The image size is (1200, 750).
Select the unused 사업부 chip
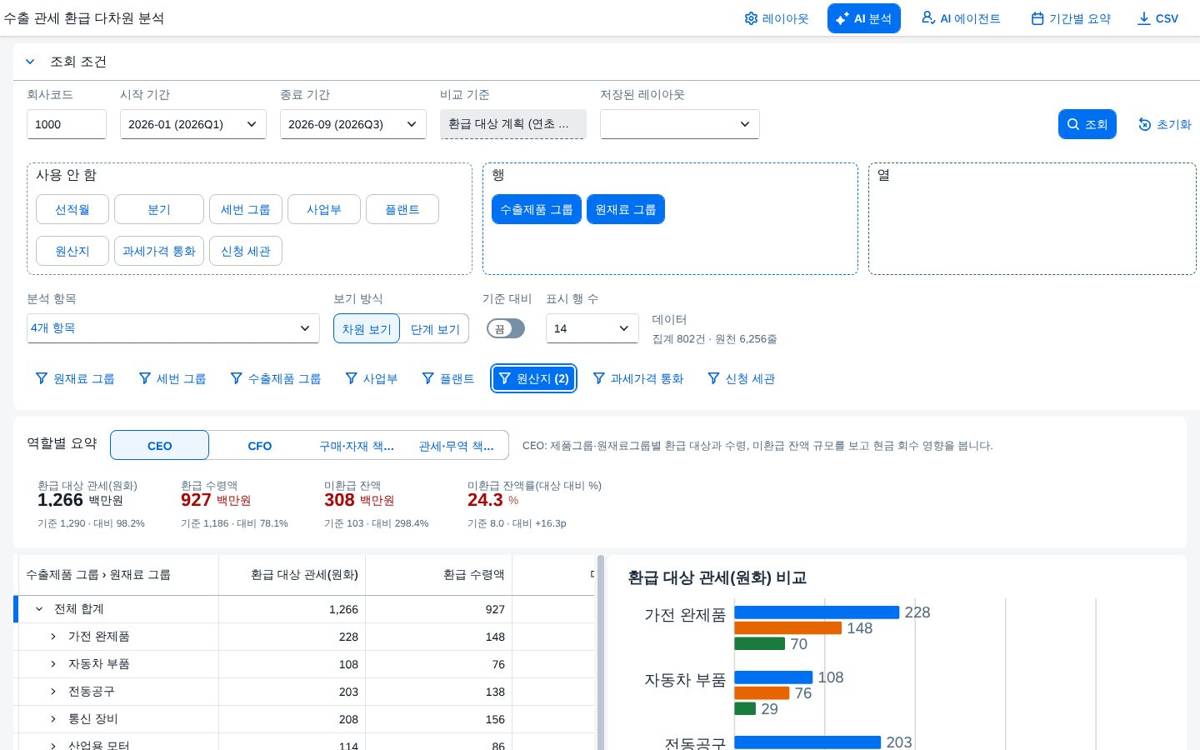324,210
